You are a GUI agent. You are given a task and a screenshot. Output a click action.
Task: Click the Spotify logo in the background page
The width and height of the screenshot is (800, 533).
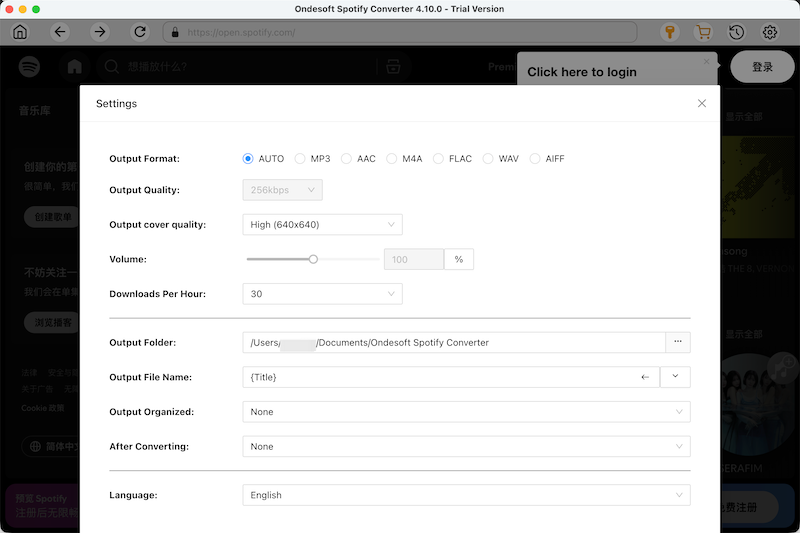(x=30, y=67)
